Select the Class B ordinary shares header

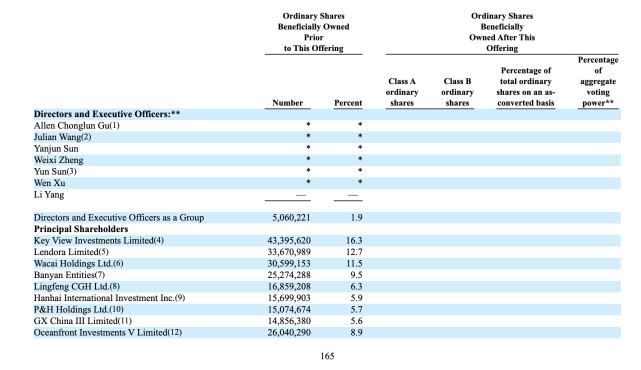[457, 92]
